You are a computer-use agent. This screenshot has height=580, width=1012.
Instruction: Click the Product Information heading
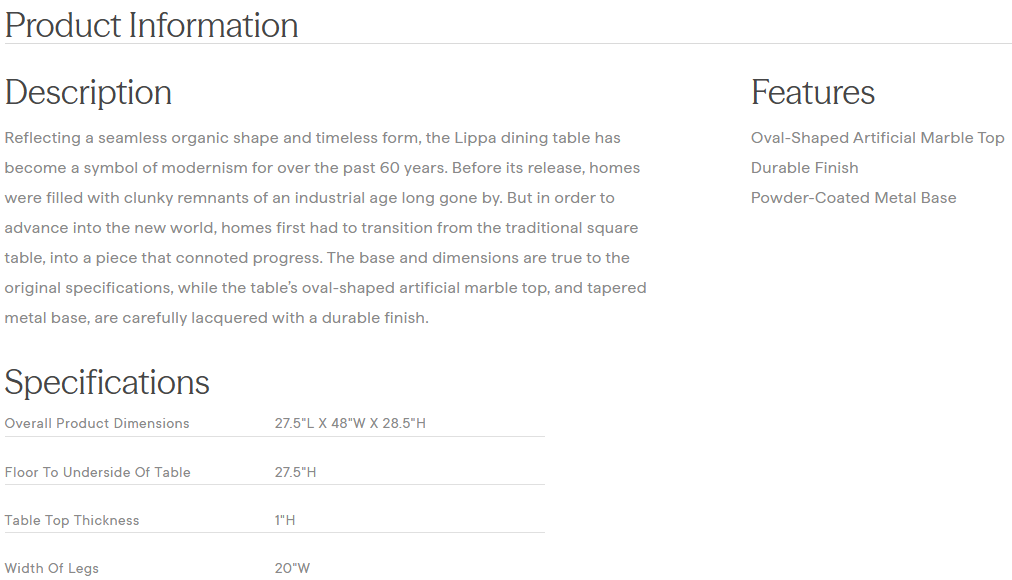[x=151, y=25]
